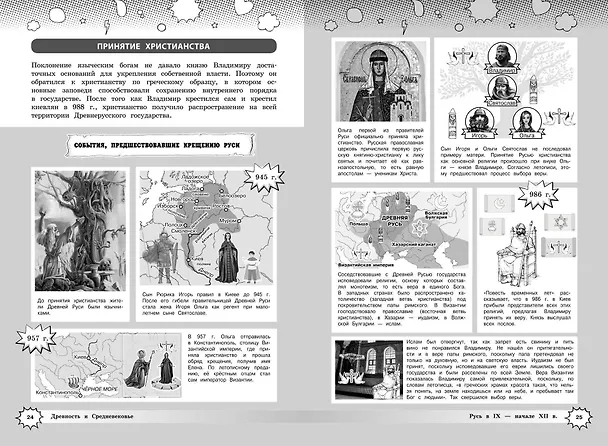Open the Киев to Константинополь route map

point(79,365)
